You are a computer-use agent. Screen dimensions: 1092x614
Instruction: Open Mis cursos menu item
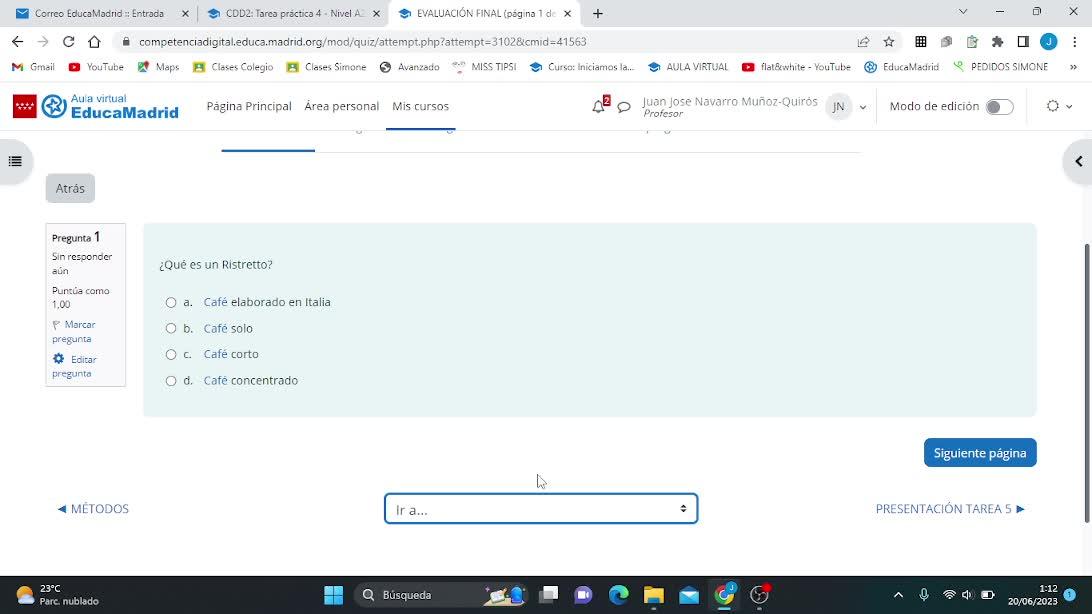click(x=420, y=107)
